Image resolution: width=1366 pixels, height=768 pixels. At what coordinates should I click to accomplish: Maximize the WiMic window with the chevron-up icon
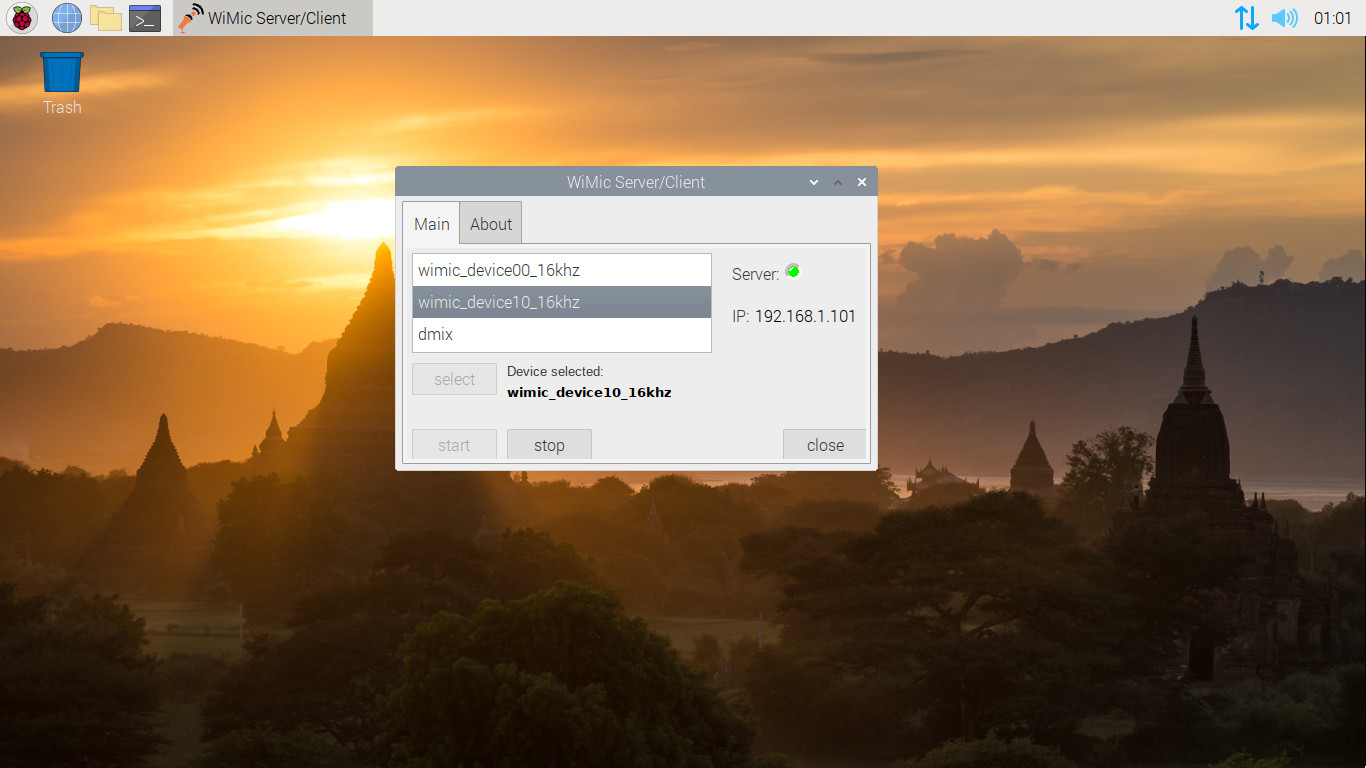coord(838,182)
